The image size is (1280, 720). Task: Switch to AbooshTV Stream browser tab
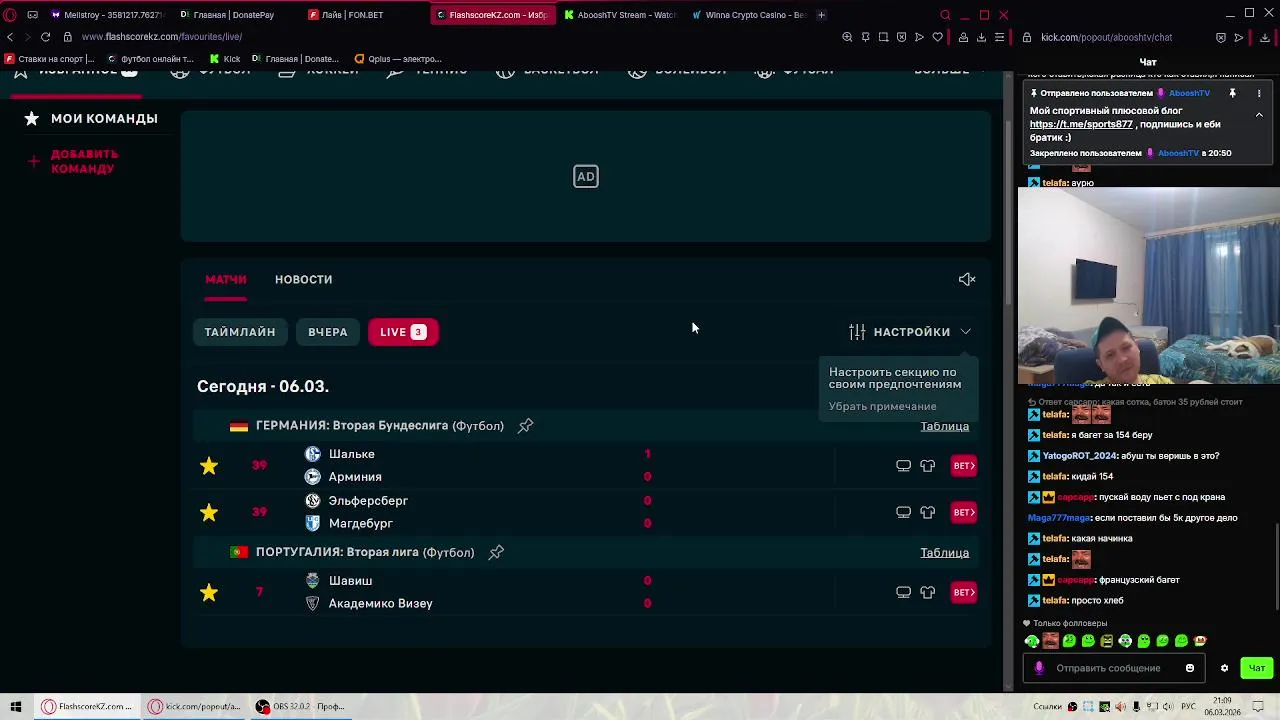620,15
